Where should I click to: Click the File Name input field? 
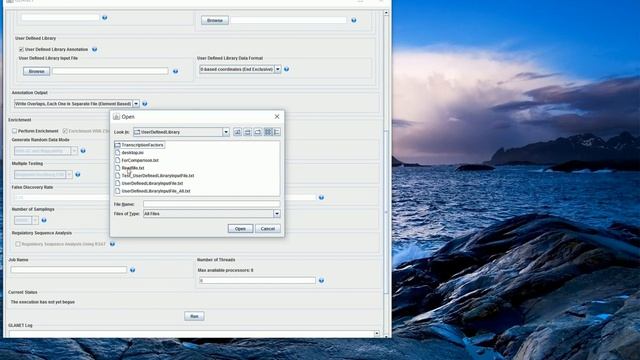coord(211,204)
